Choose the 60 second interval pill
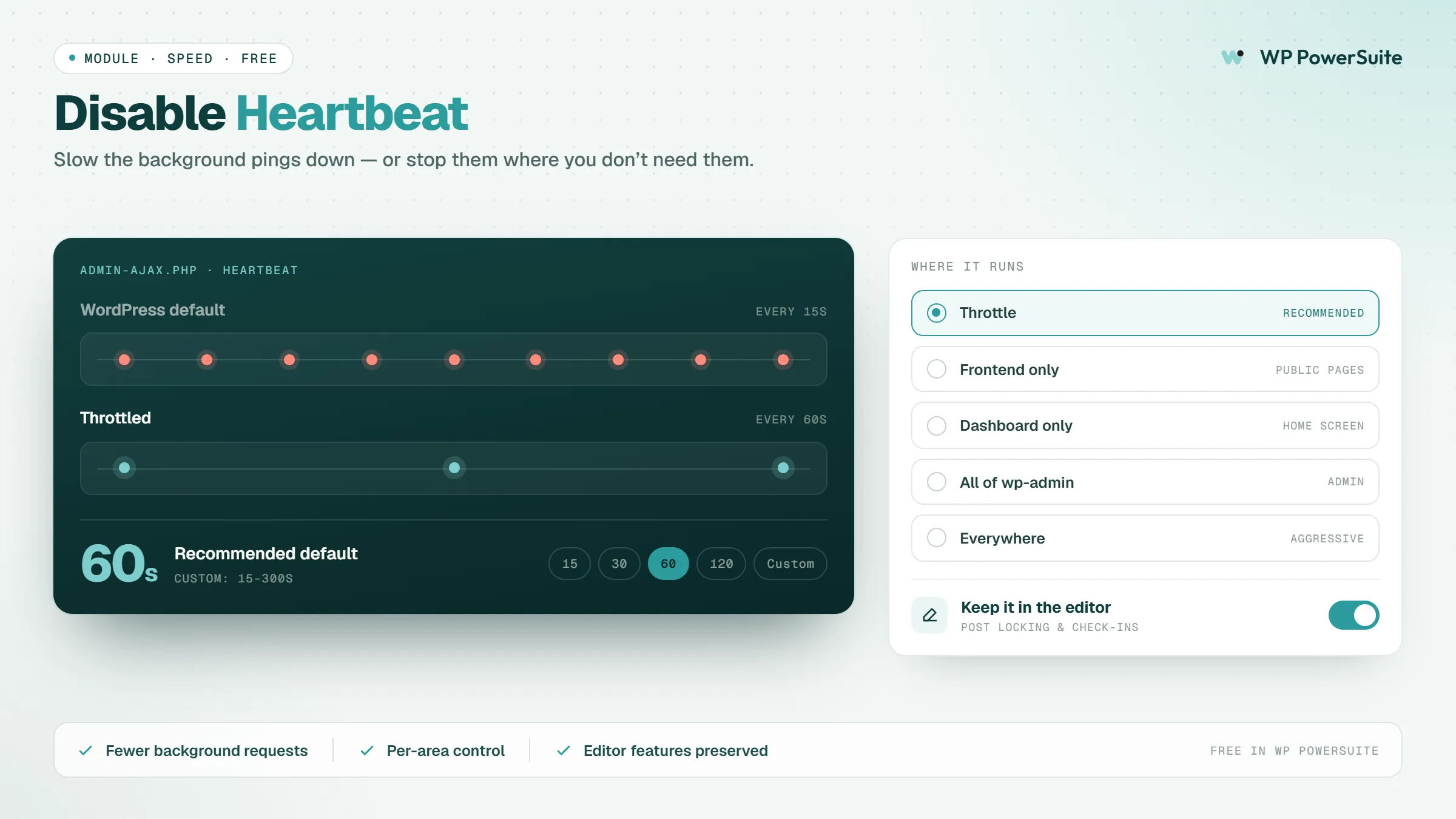1456x819 pixels. pos(669,564)
